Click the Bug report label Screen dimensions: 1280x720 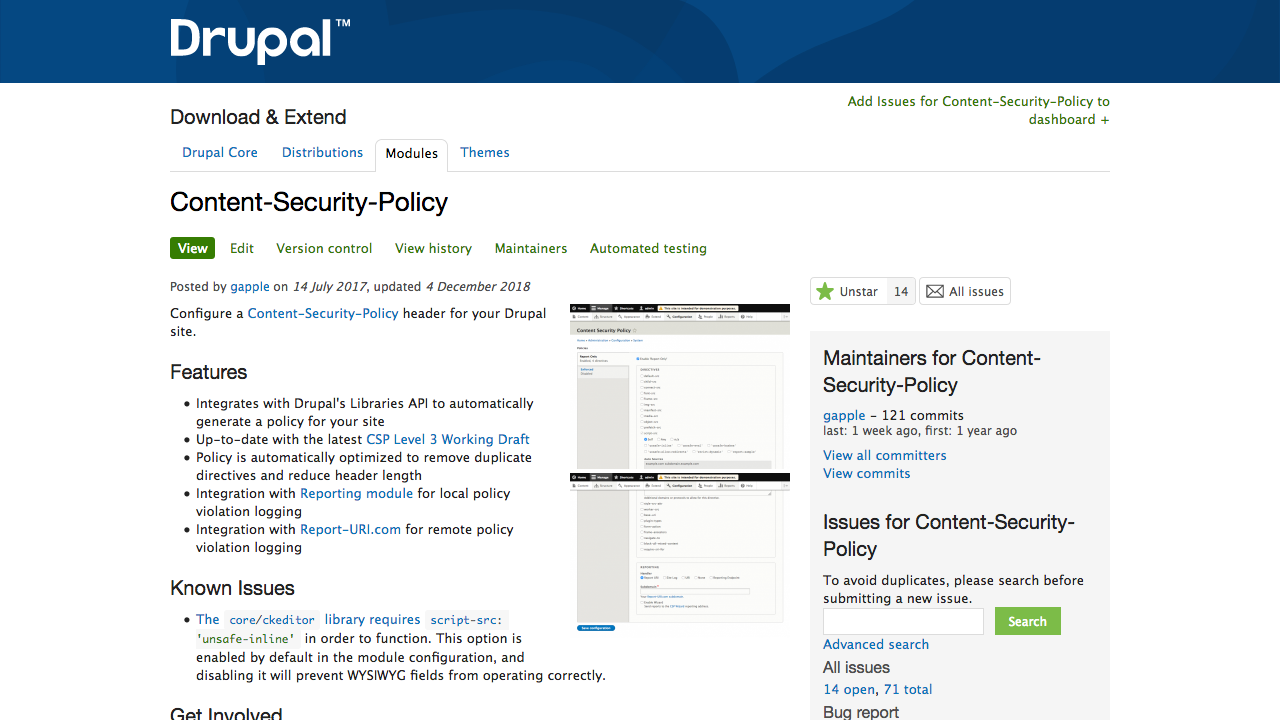coord(861,712)
